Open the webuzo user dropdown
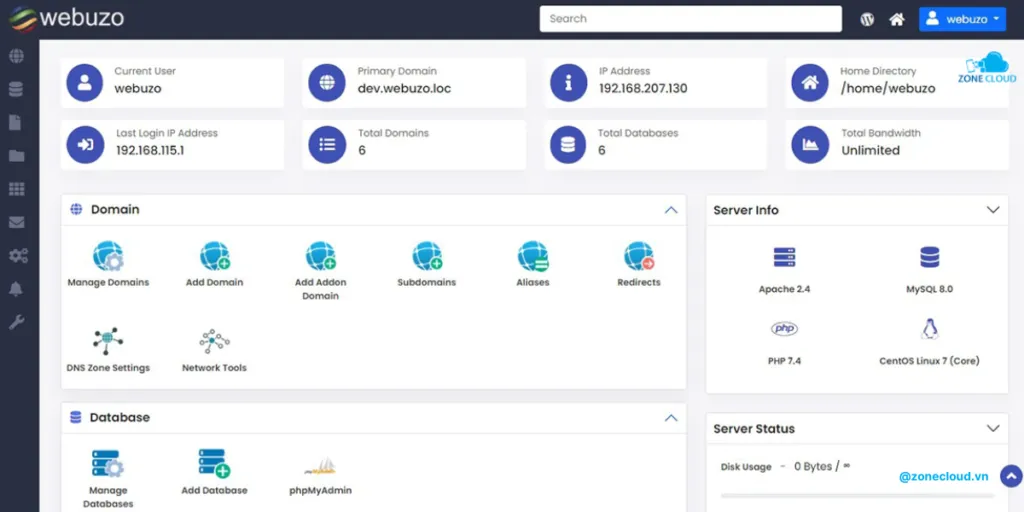 (x=963, y=20)
